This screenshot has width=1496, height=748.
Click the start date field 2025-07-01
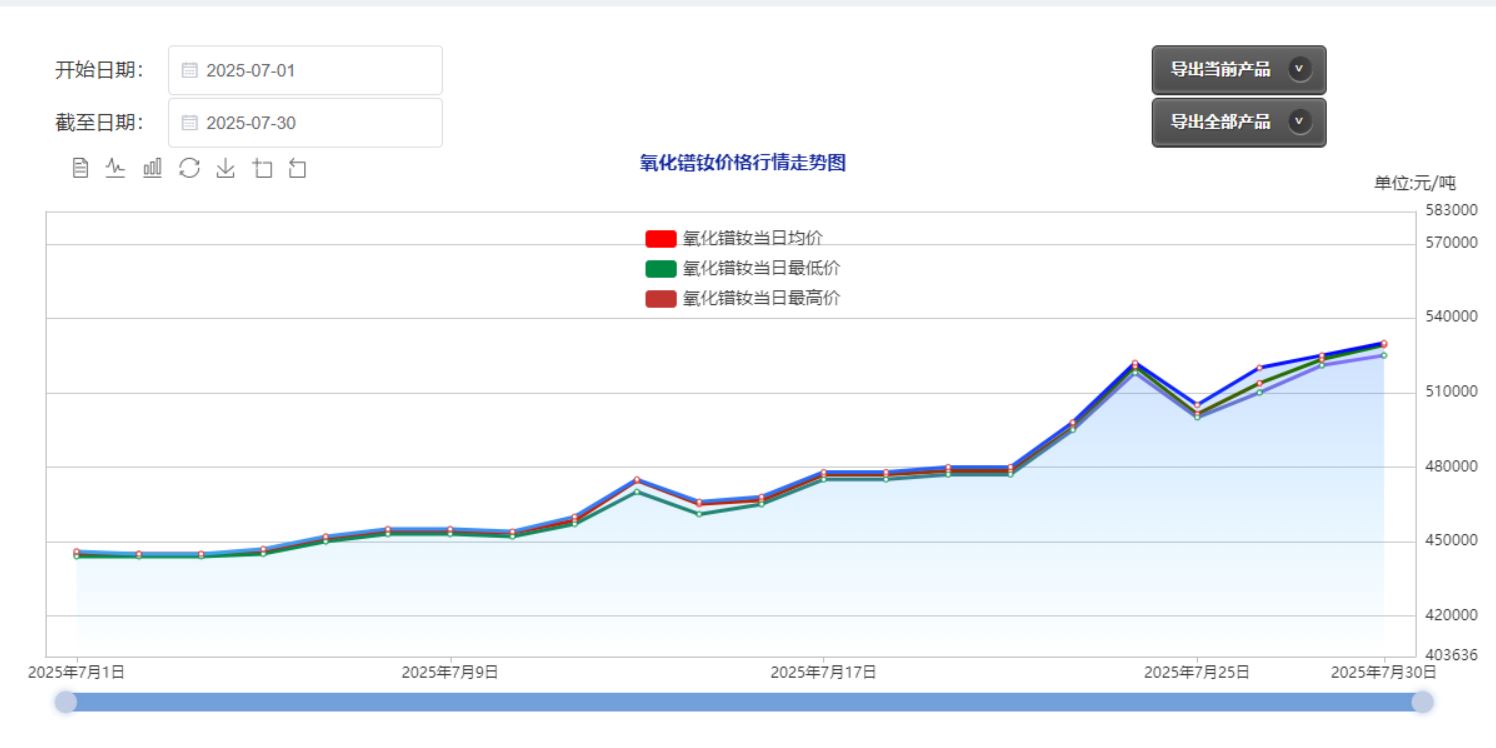point(305,70)
